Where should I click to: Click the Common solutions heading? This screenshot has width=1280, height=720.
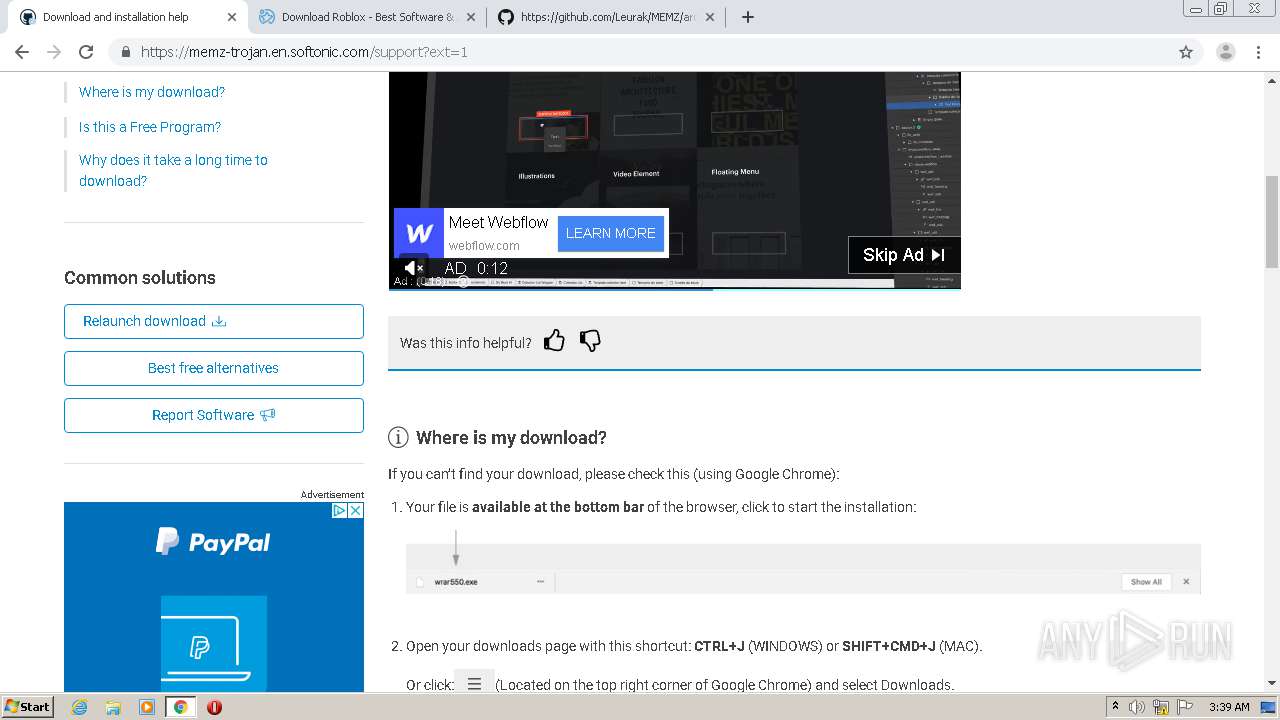click(140, 278)
